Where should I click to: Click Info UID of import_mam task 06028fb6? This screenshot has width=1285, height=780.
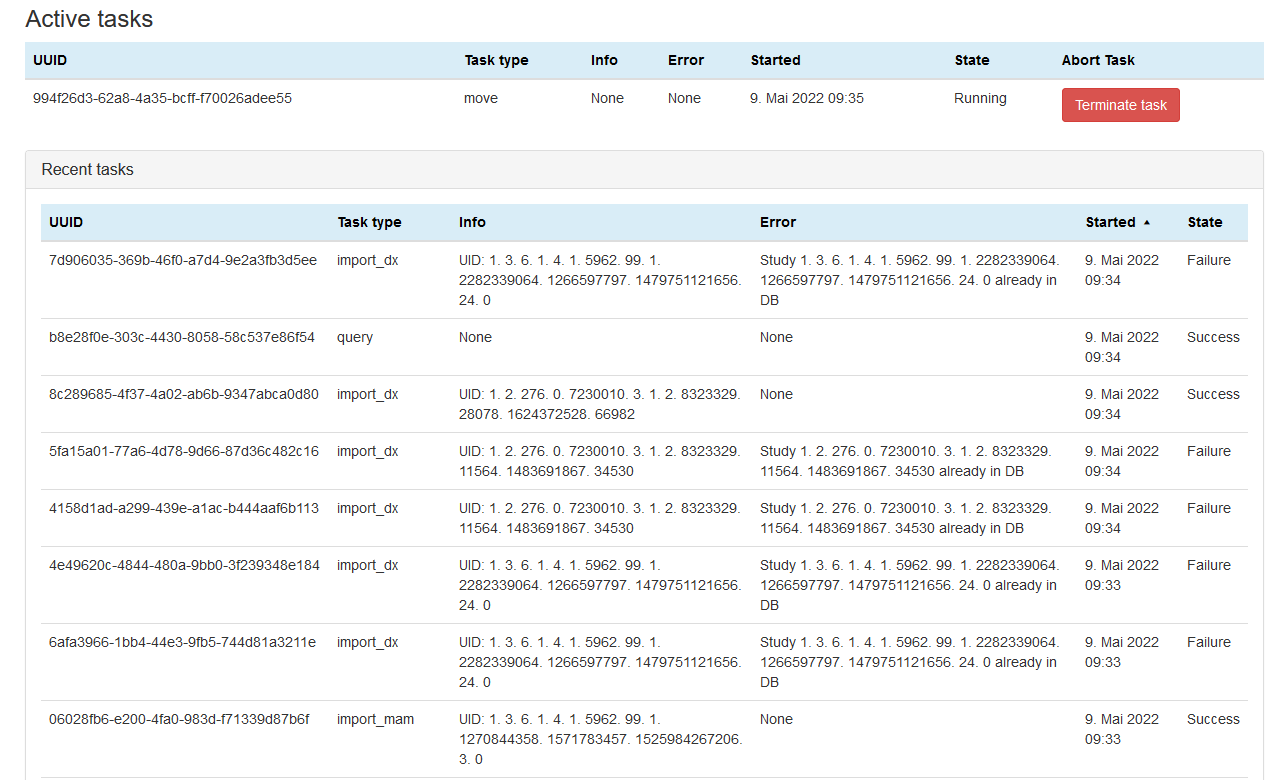pos(600,739)
